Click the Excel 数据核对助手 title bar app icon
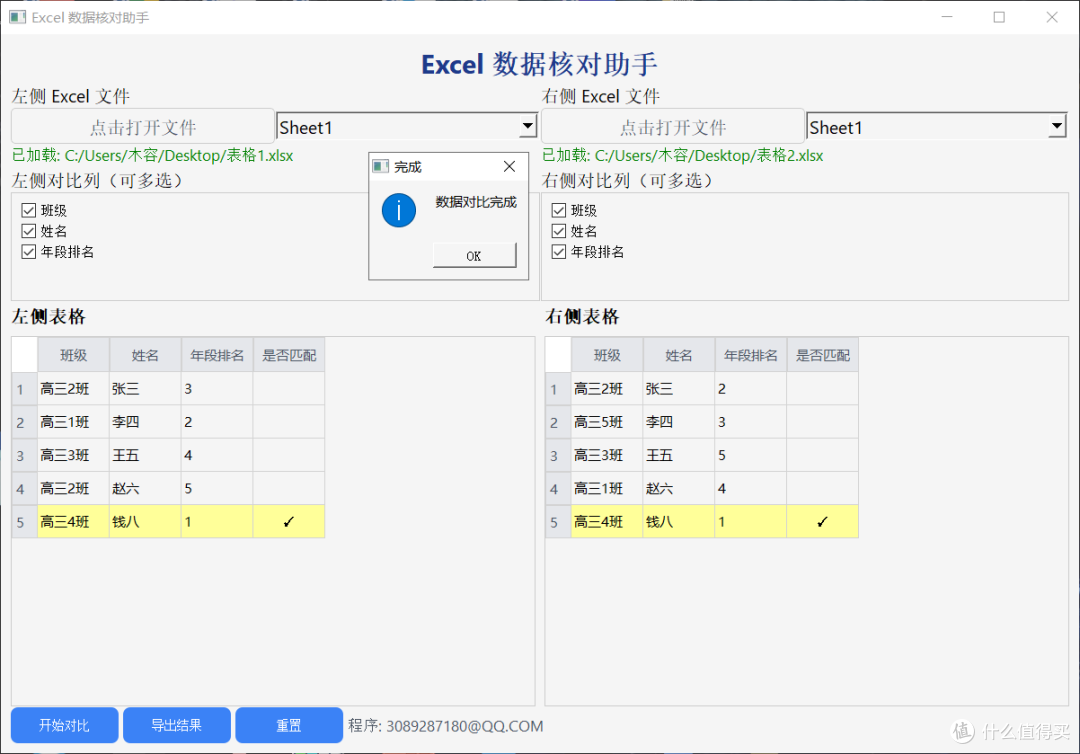 click(x=17, y=17)
